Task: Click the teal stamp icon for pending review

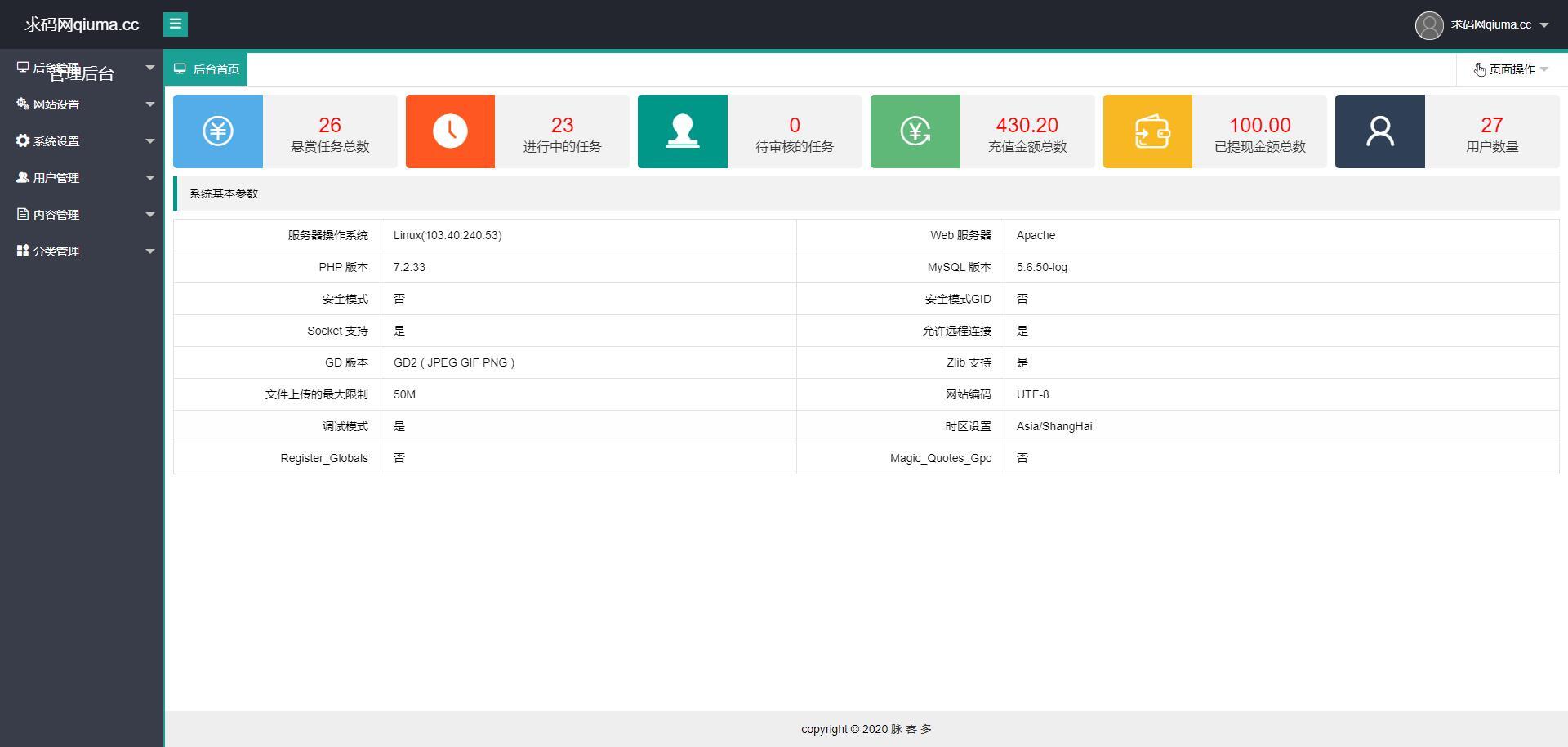Action: point(682,131)
